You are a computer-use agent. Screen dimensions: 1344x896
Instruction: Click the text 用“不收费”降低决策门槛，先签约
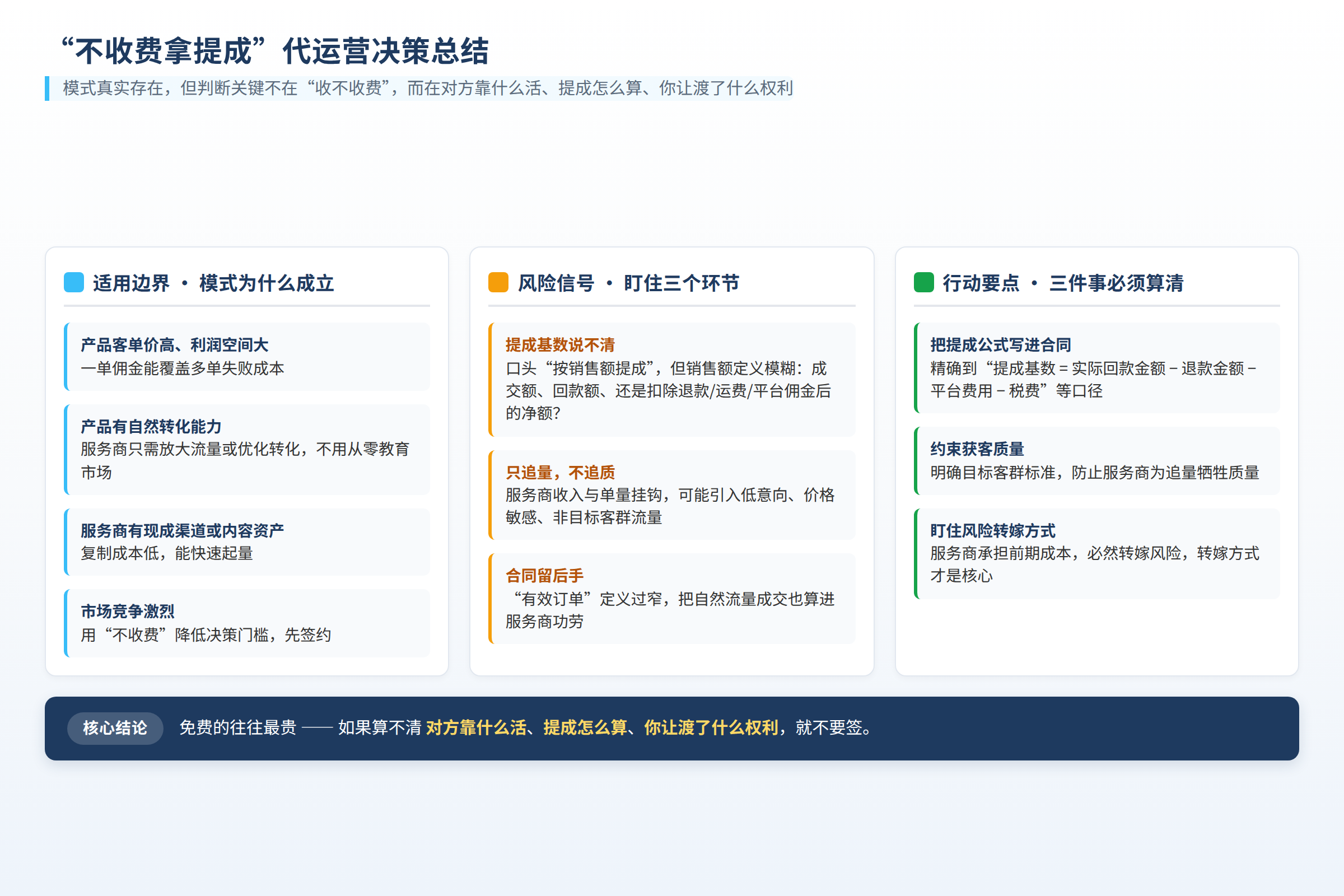coord(206,635)
